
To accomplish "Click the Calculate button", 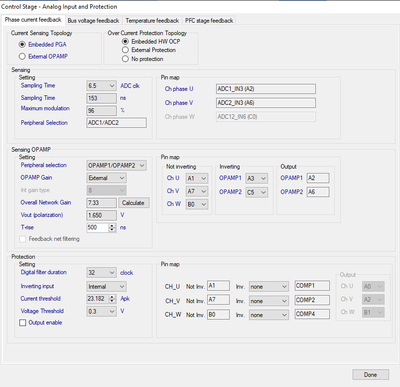I will click(133, 203).
